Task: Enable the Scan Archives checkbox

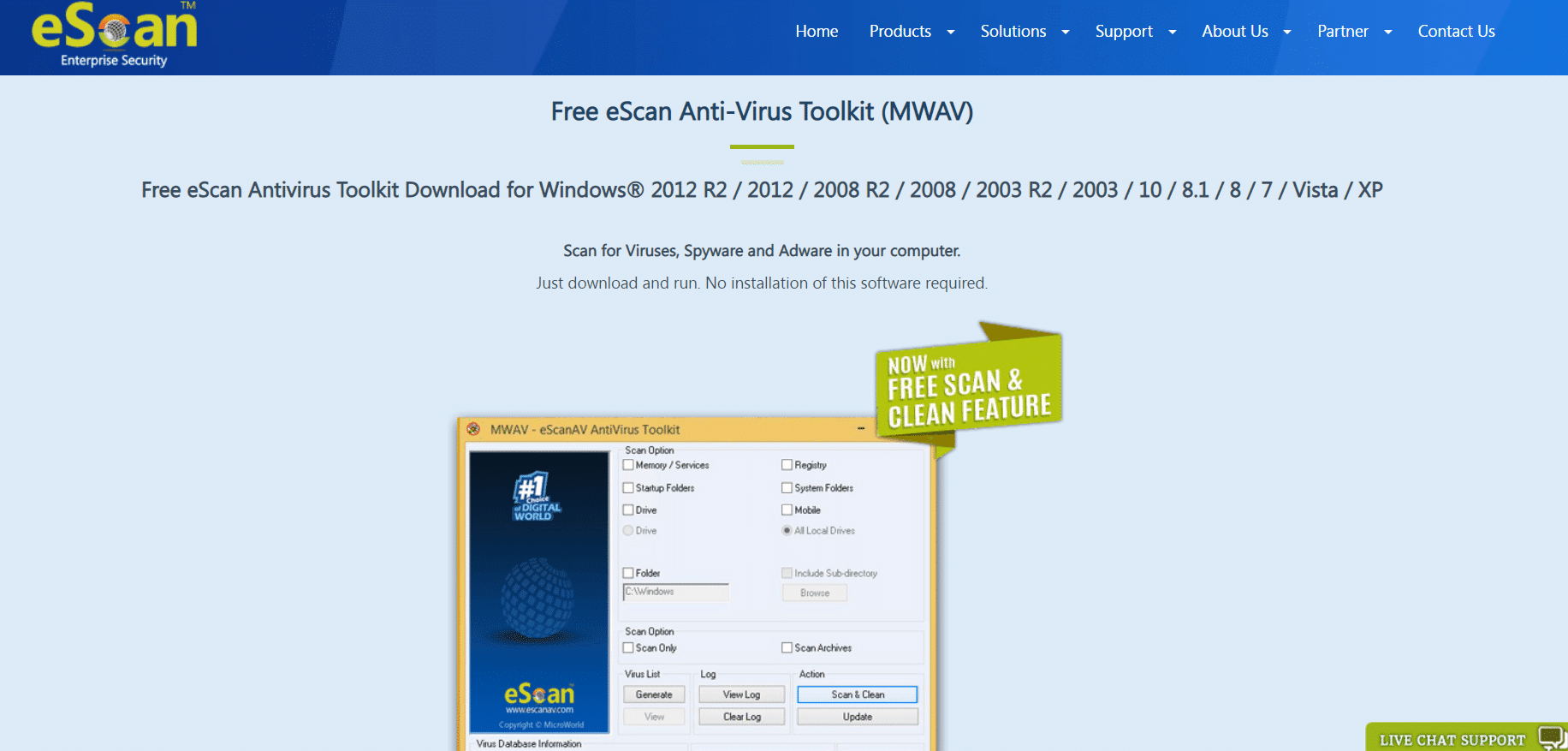Action: click(787, 648)
